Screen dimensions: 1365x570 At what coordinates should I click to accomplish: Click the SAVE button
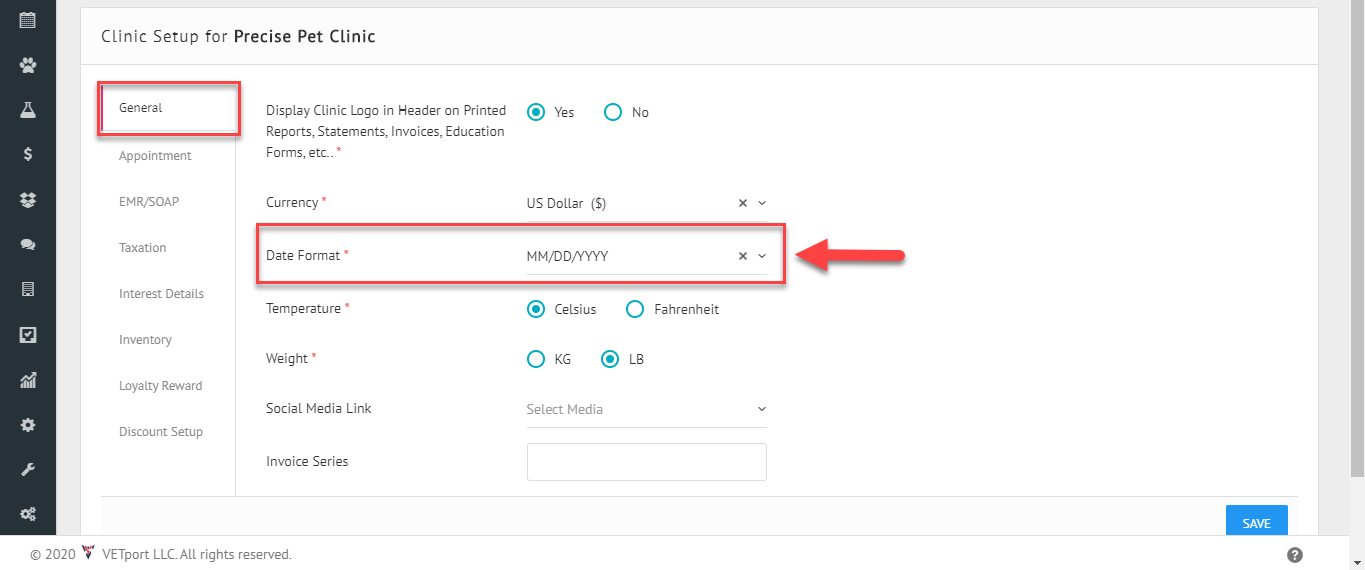point(1257,523)
